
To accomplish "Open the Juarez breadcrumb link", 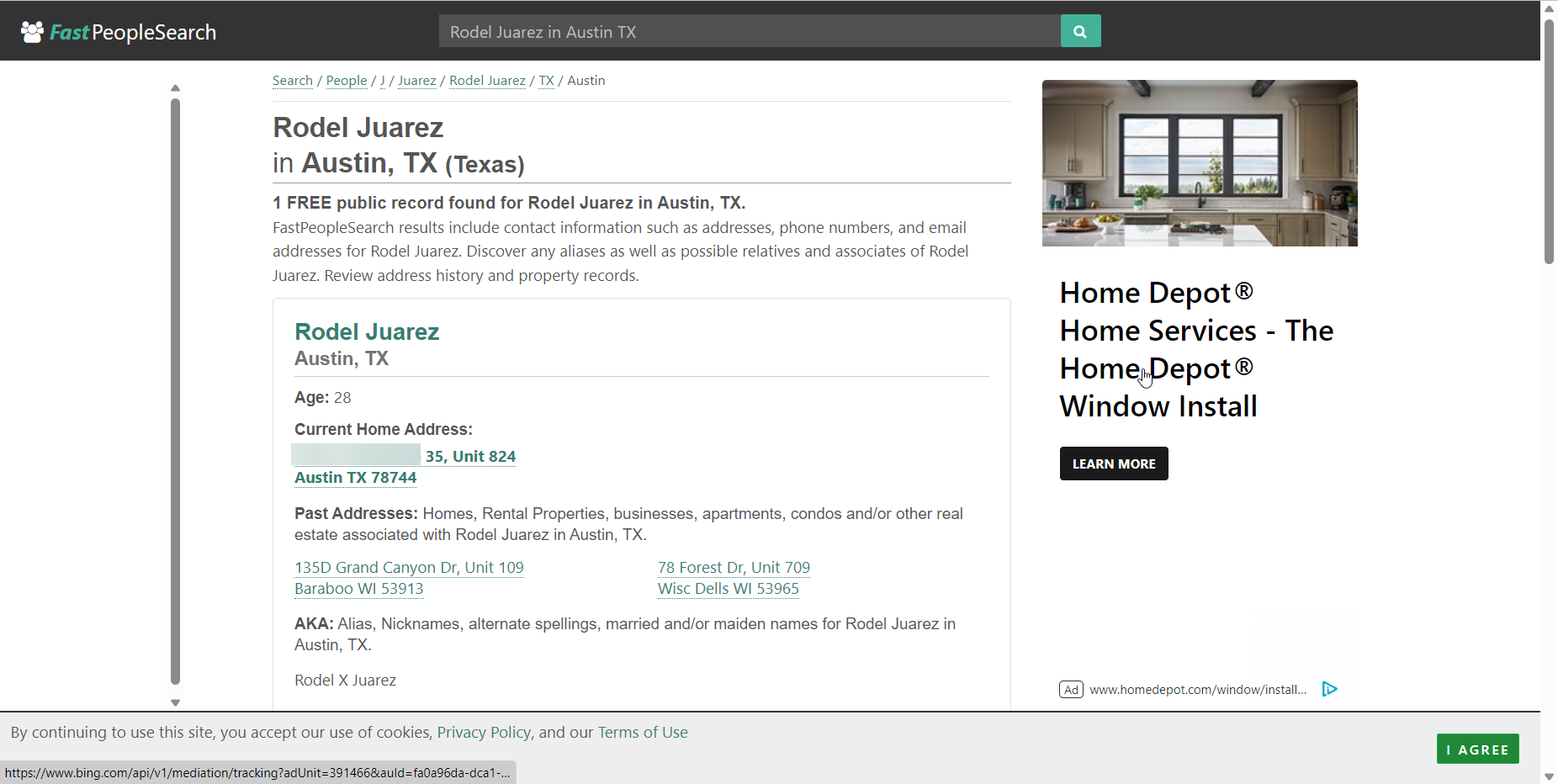I will [x=417, y=81].
